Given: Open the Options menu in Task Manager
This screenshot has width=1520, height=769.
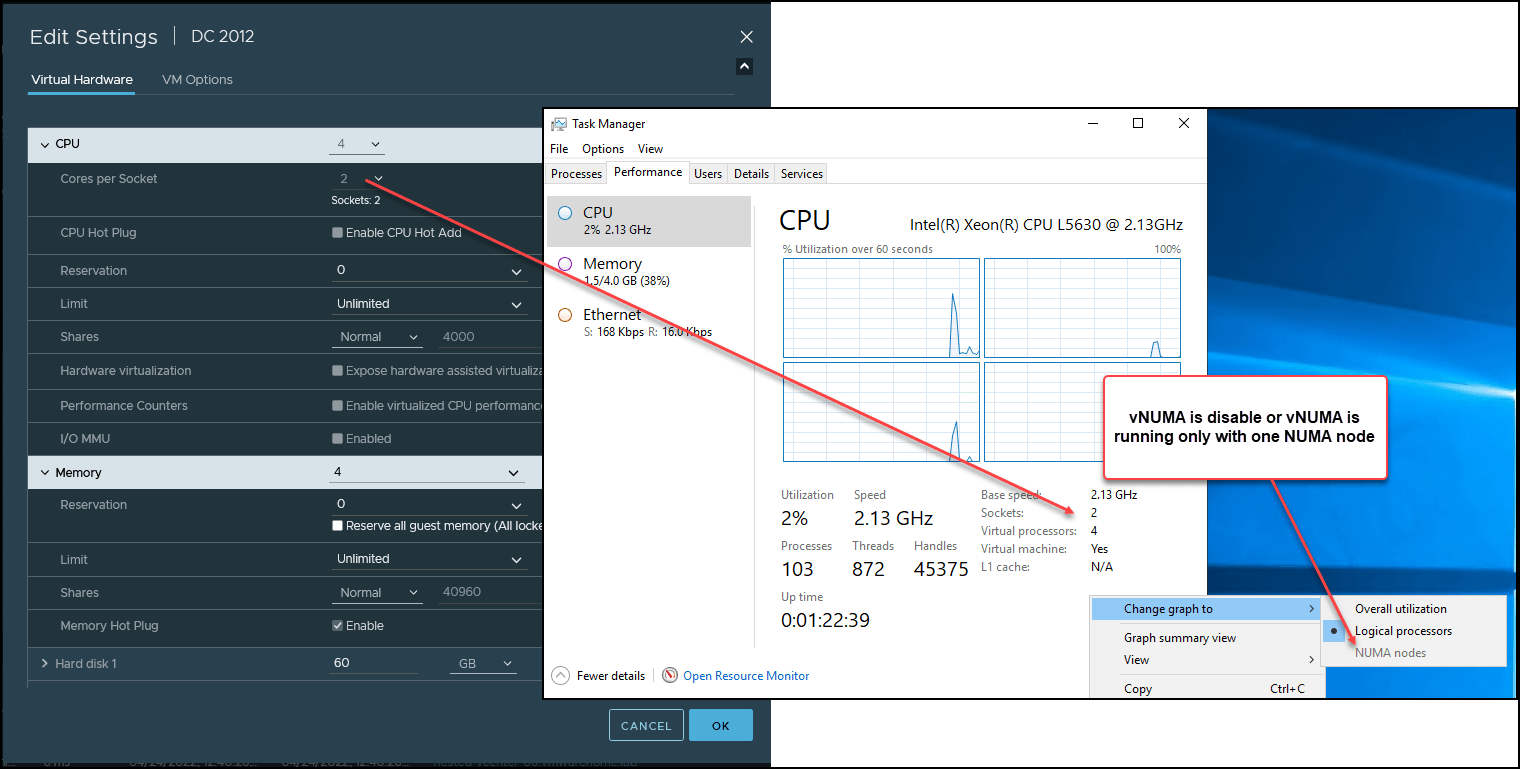Looking at the screenshot, I should (x=603, y=149).
